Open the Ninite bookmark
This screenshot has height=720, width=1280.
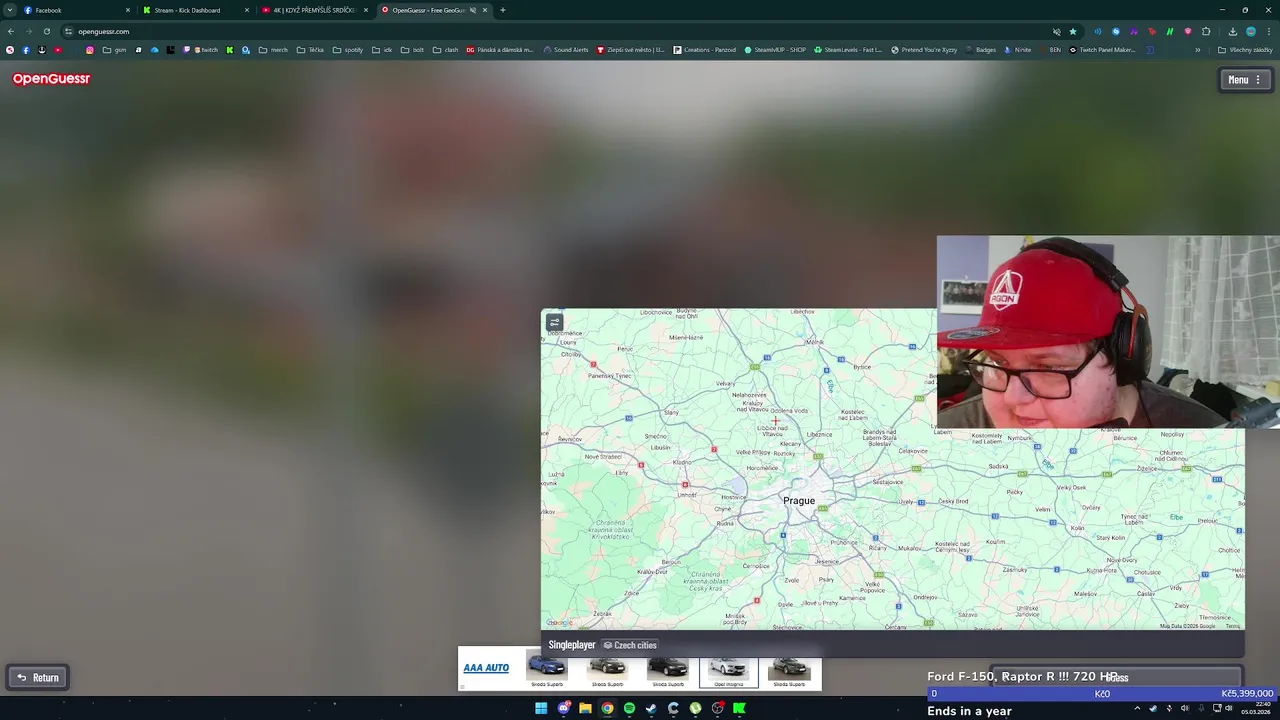tap(1018, 50)
